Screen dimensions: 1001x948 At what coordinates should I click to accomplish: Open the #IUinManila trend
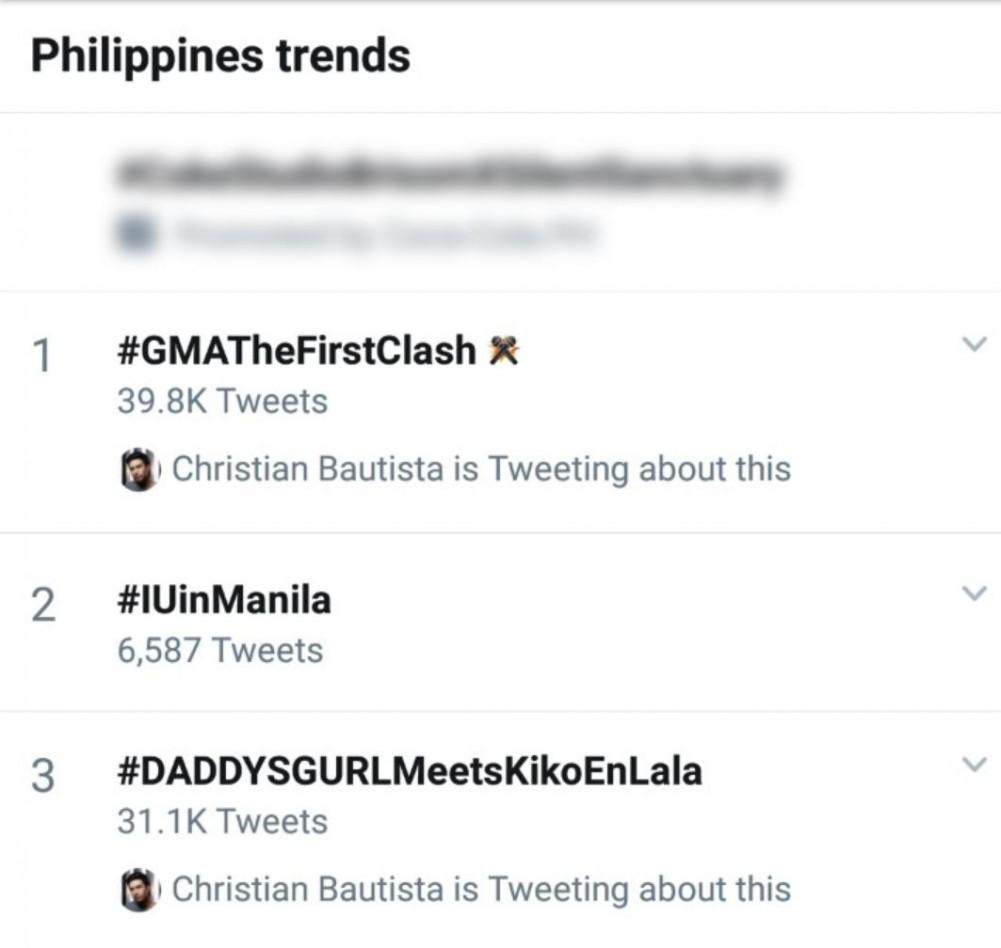224,601
